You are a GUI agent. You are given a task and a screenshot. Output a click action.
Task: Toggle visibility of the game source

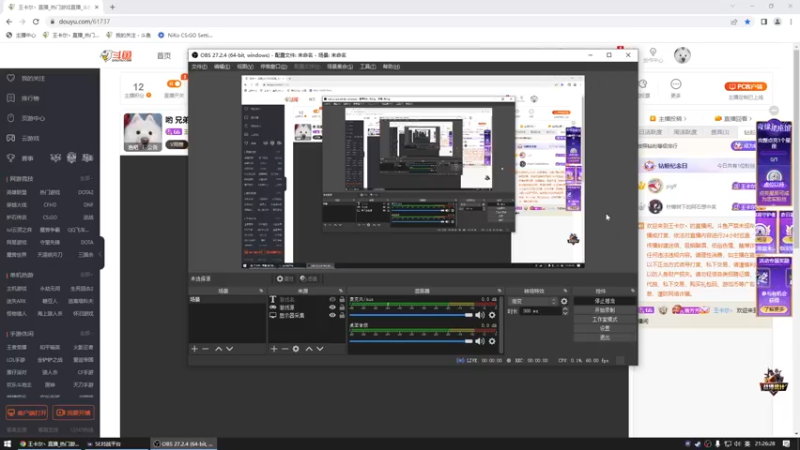point(332,308)
